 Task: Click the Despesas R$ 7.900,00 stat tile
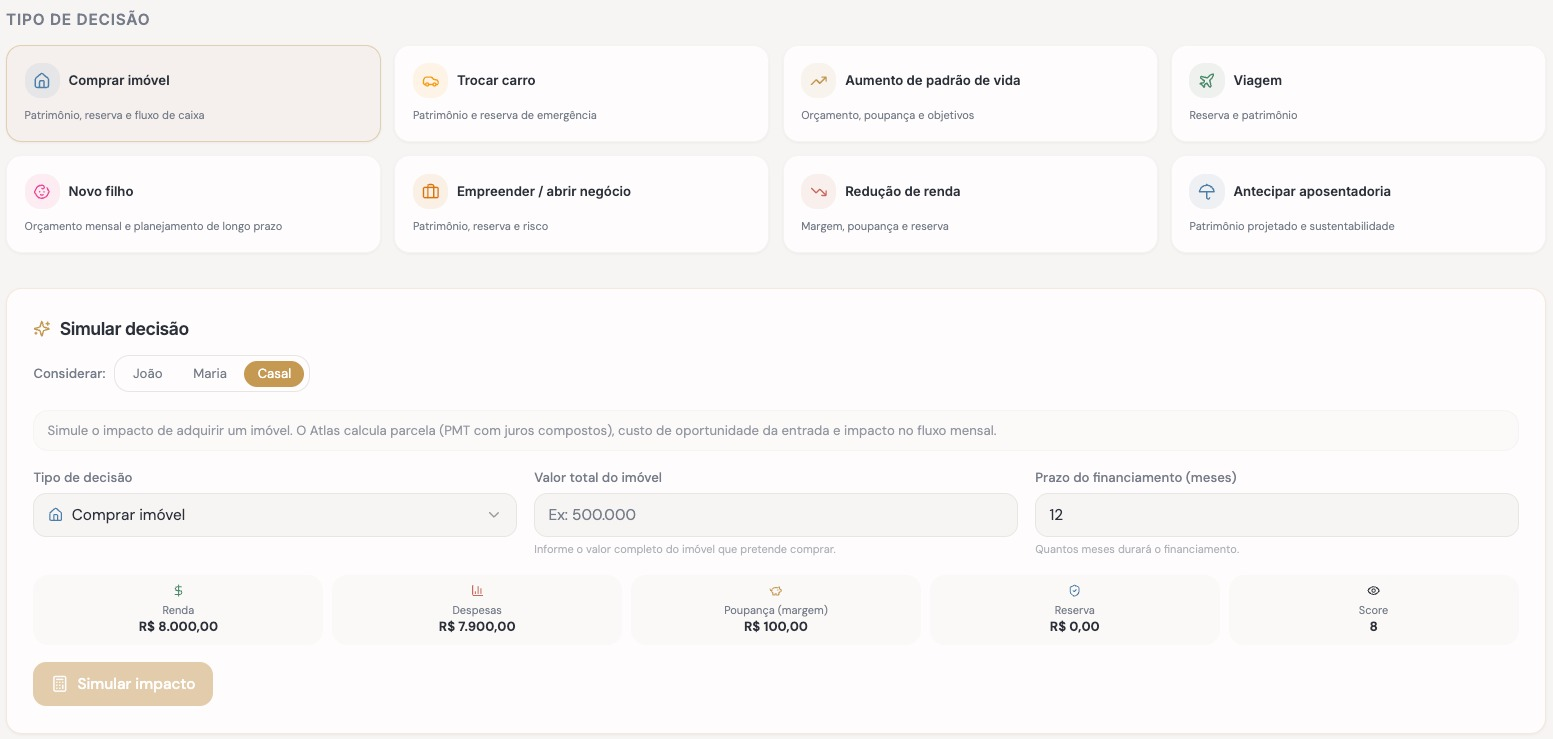pyautogui.click(x=477, y=609)
